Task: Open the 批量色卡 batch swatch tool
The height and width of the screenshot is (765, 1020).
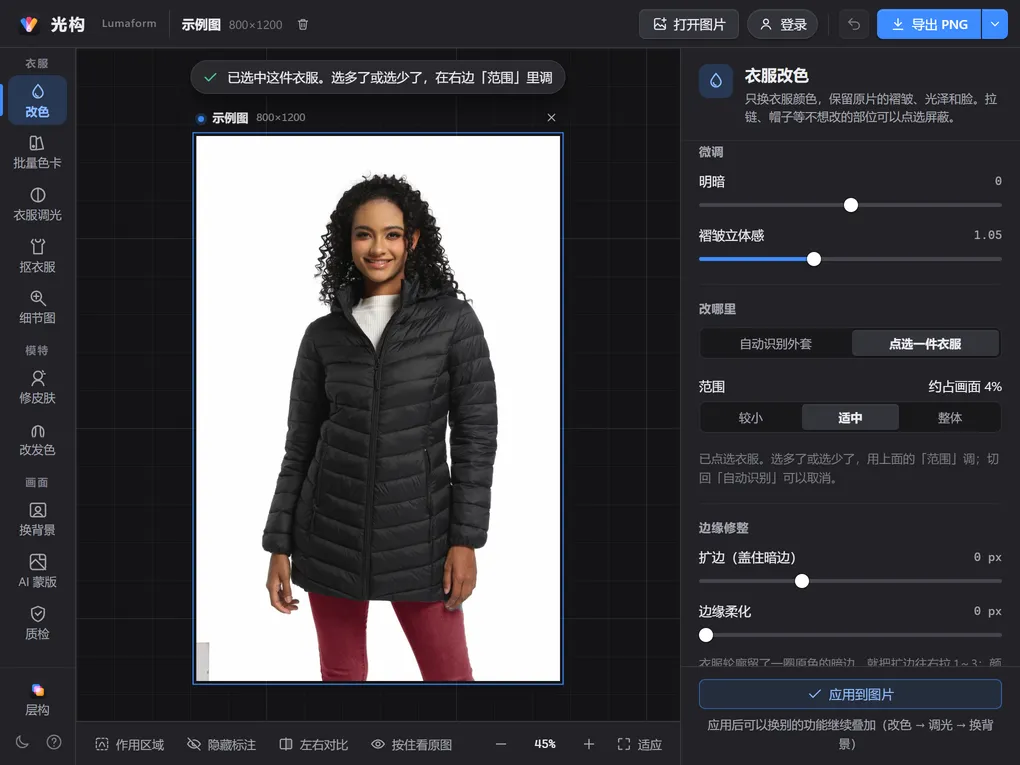Action: point(37,152)
